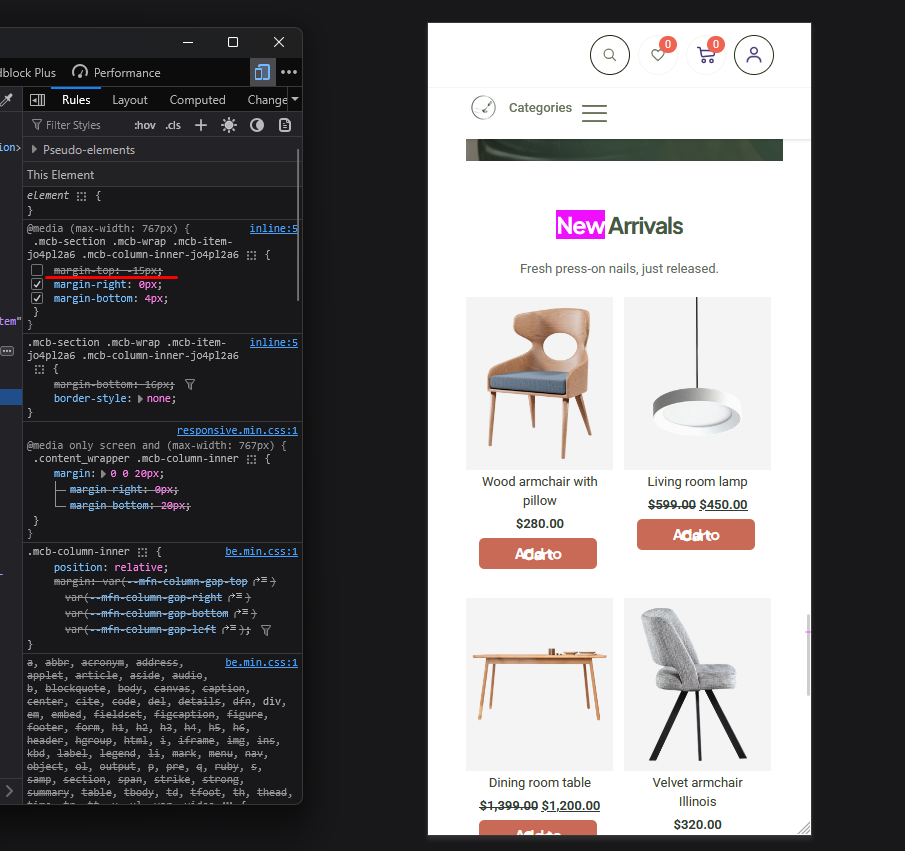The image size is (905, 851).
Task: Toggle dark color scheme simulation moon icon
Action: tap(257, 125)
